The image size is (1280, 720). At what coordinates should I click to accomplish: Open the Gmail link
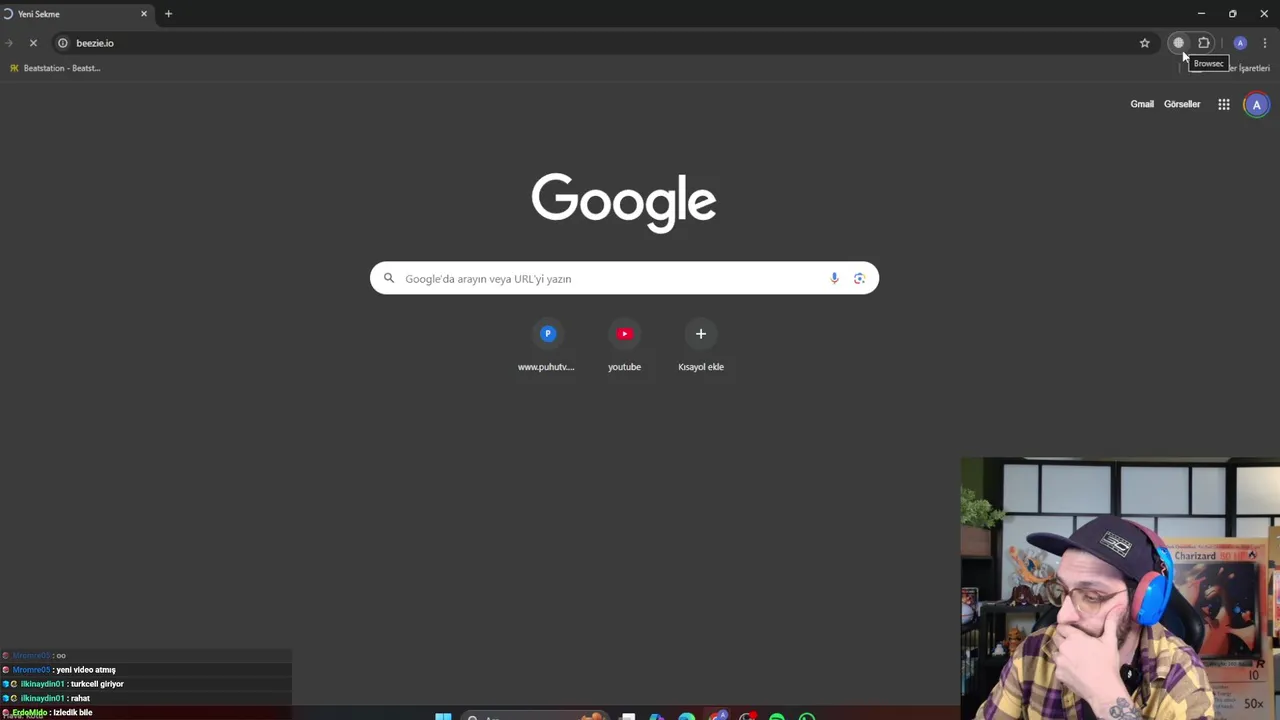(x=1142, y=104)
